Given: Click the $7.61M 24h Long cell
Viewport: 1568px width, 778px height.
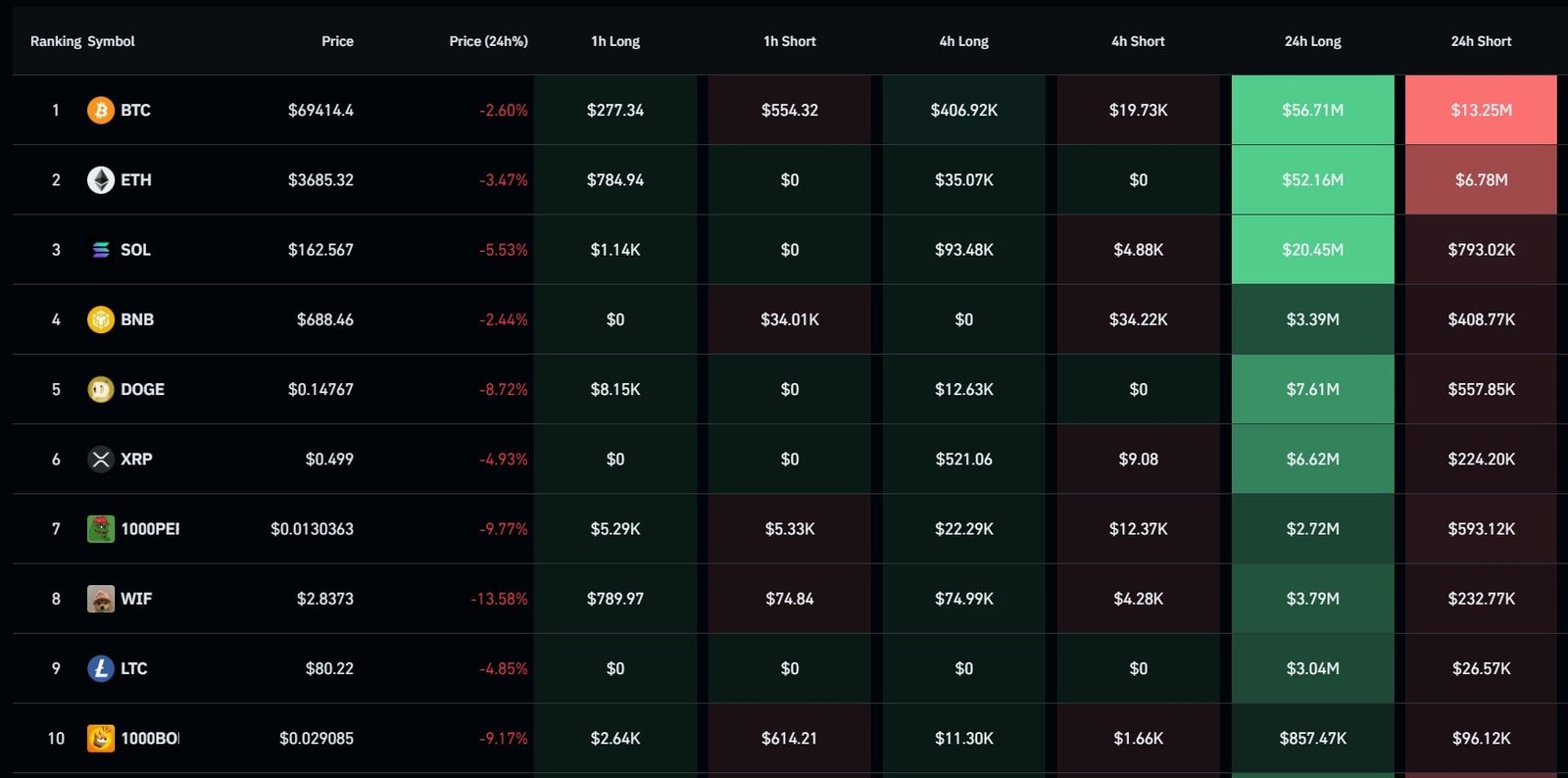Looking at the screenshot, I should 1313,389.
